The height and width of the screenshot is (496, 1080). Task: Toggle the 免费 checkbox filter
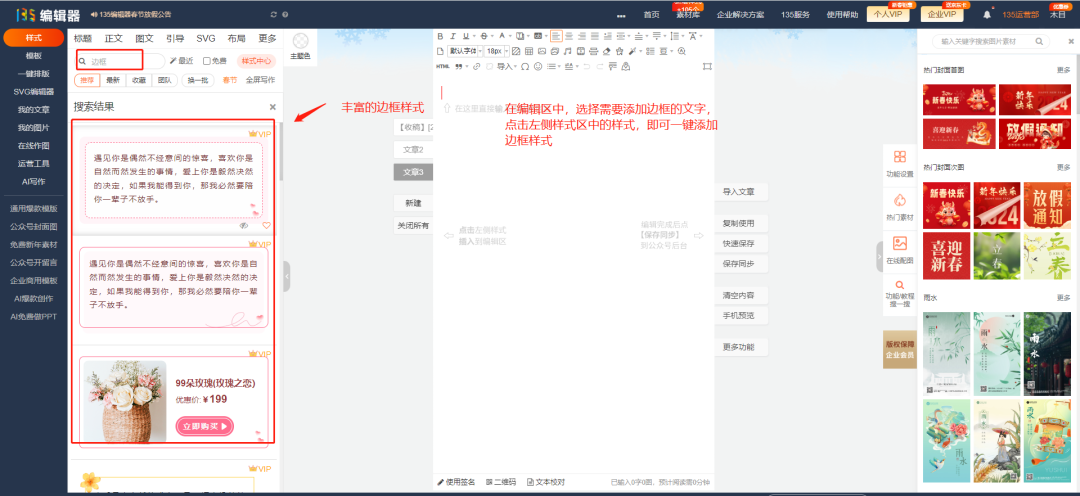click(207, 61)
